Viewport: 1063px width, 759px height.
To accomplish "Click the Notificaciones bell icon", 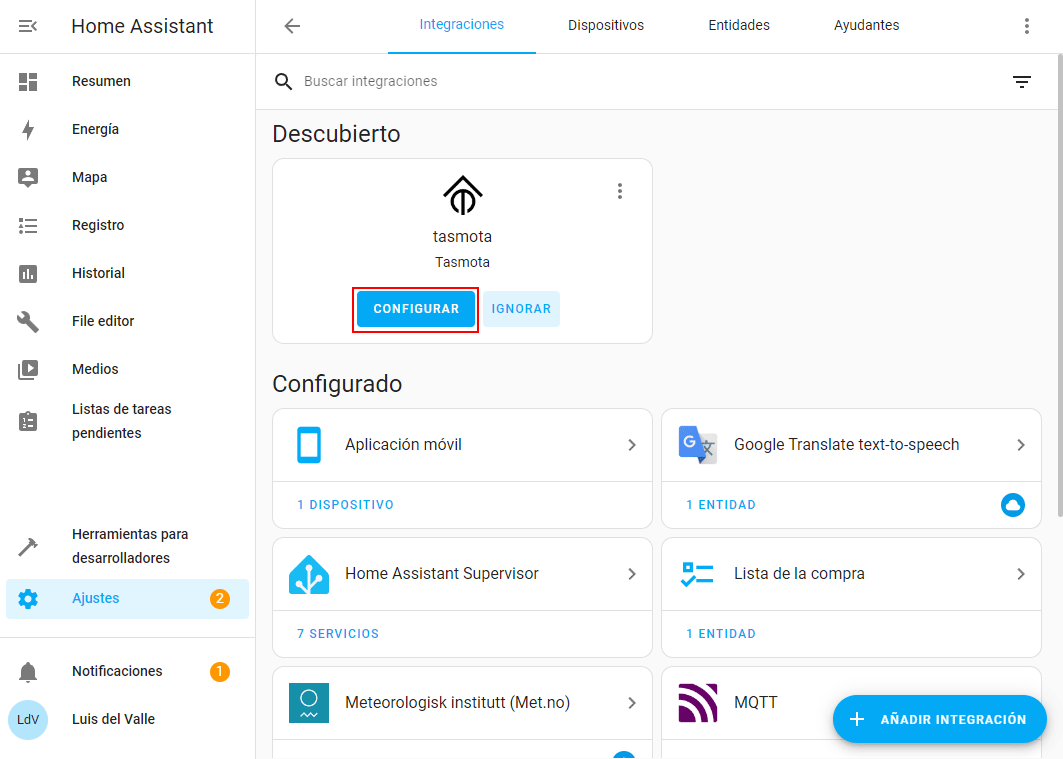I will point(28,672).
